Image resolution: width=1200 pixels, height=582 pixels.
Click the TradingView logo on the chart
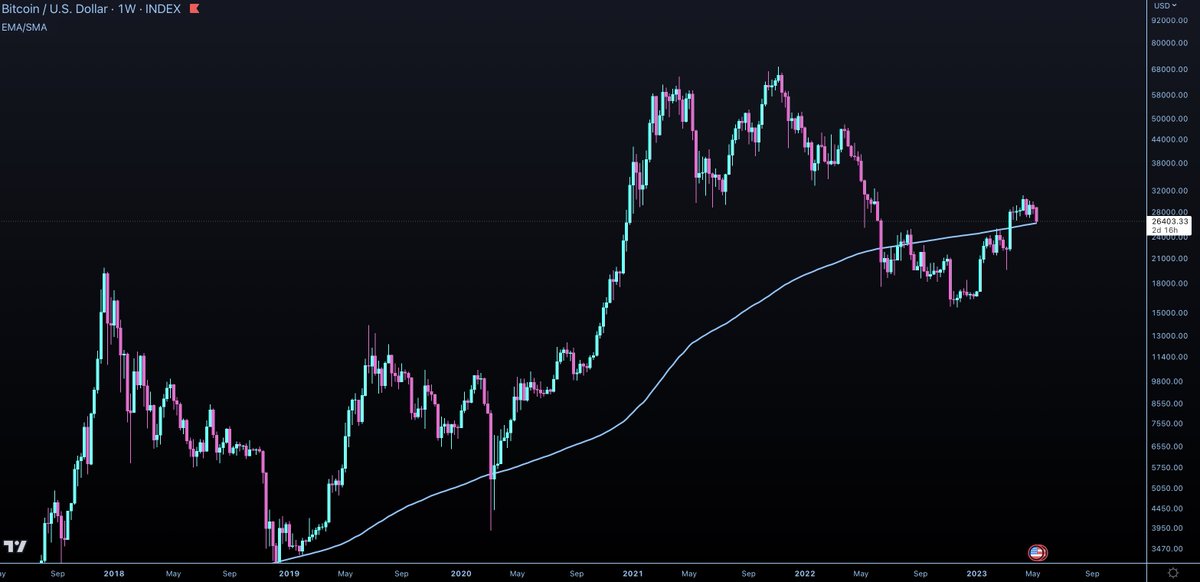point(14,547)
